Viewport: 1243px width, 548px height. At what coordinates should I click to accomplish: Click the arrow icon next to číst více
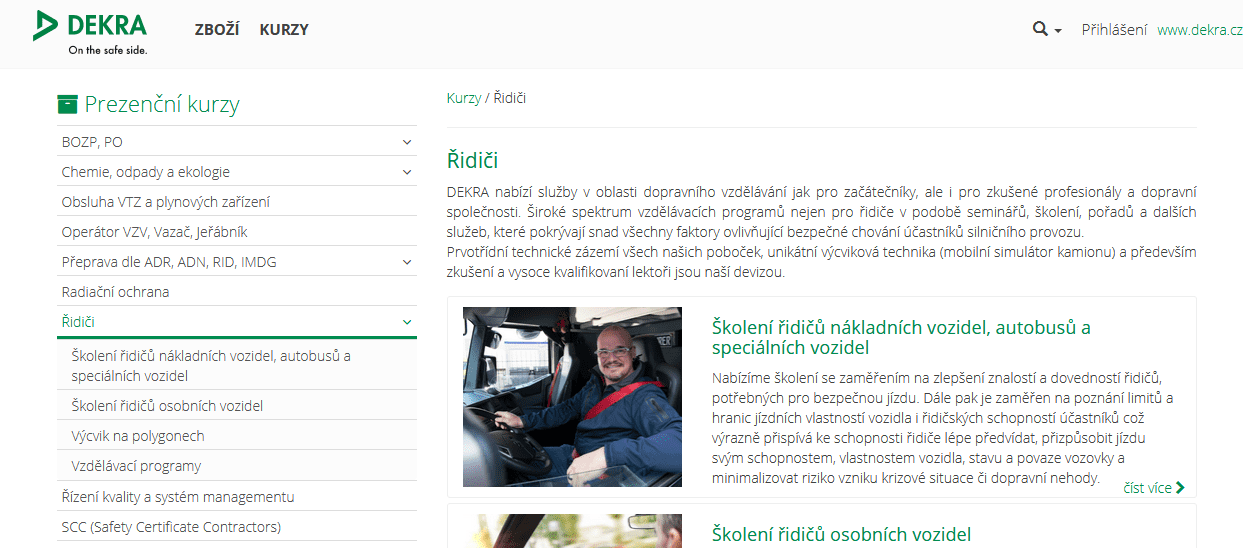pyautogui.click(x=1181, y=488)
